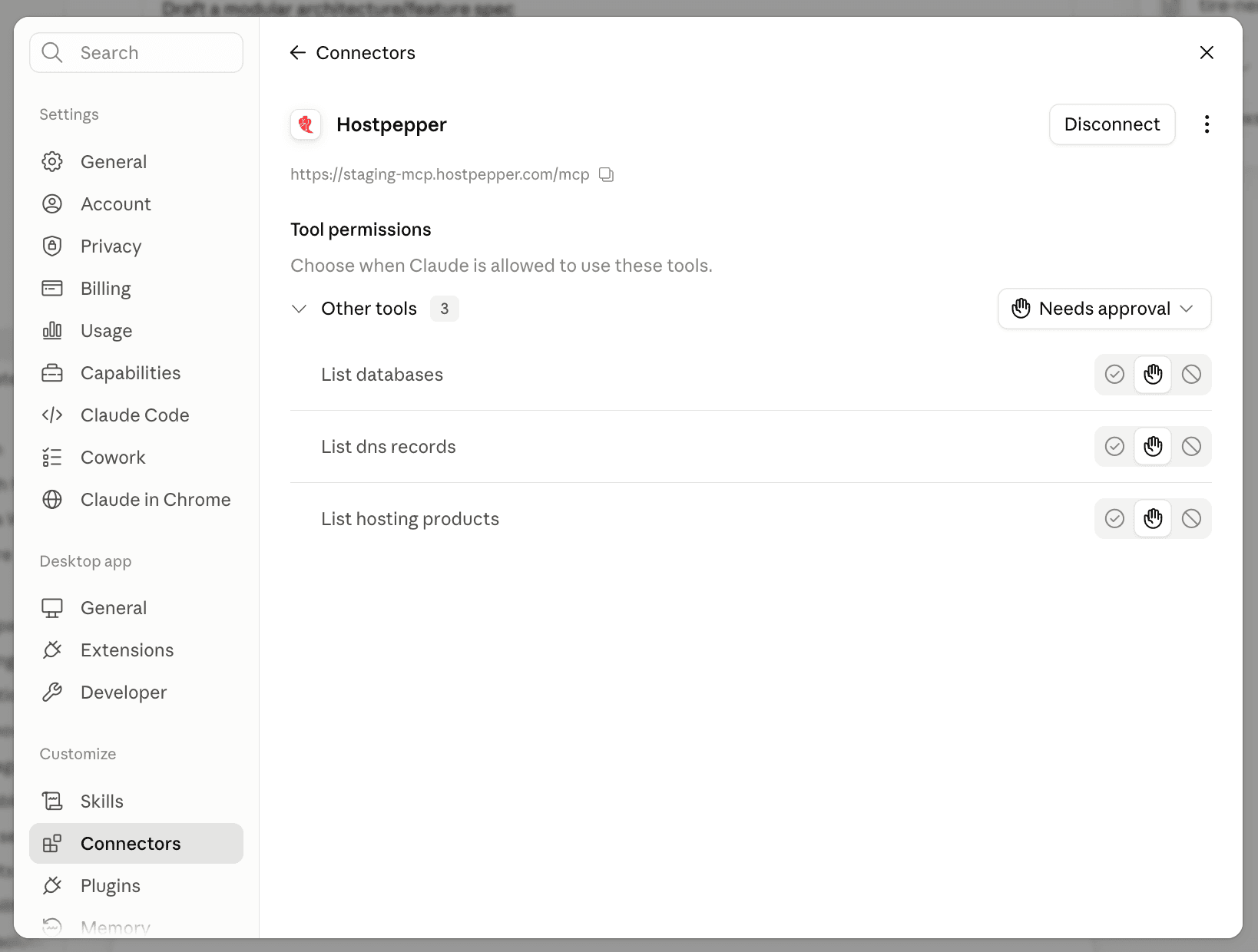
Task: Open the Needs approval dropdown
Action: coord(1104,309)
